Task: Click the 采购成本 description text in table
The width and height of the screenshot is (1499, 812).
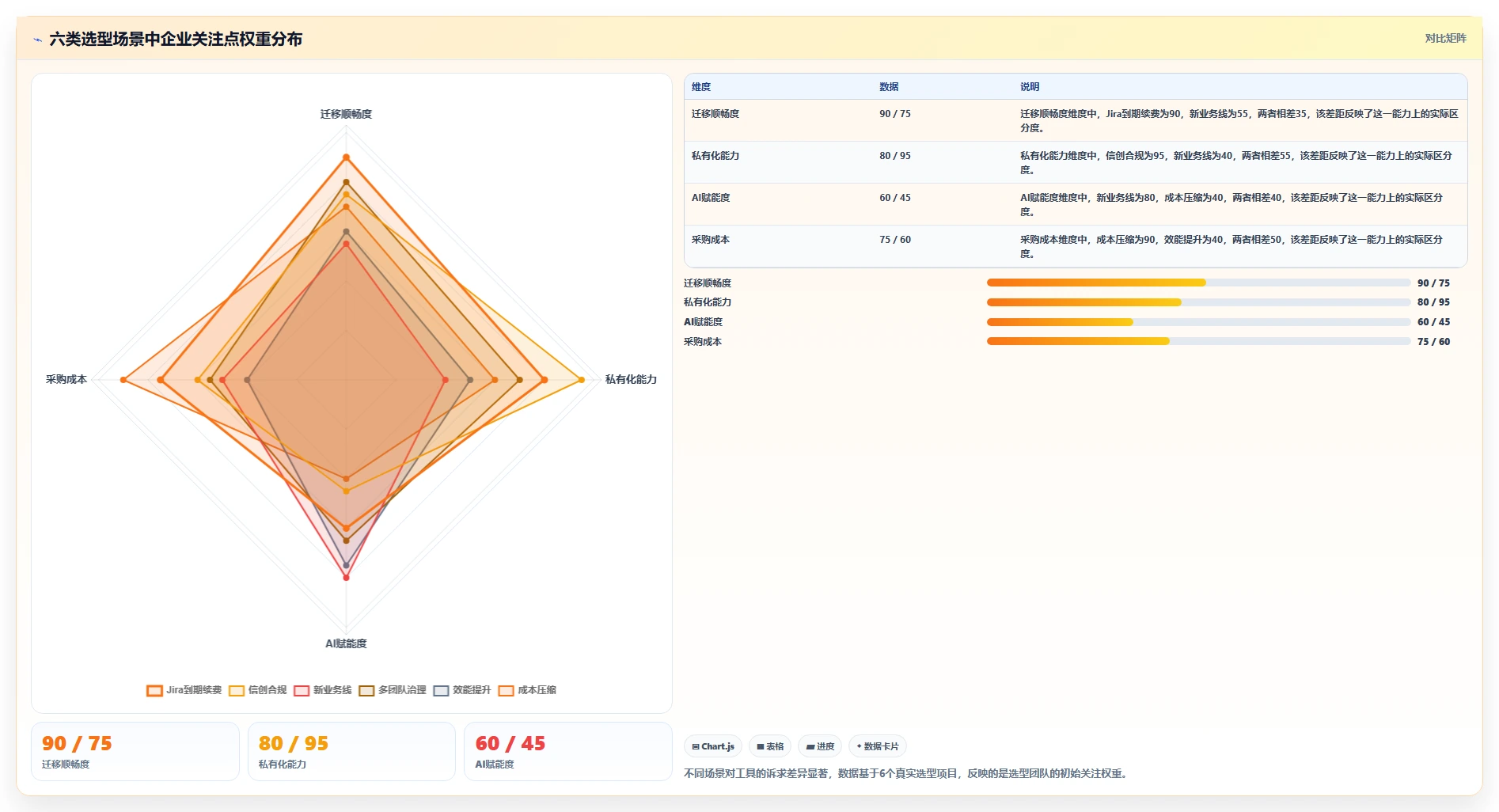Action: tap(1231, 247)
